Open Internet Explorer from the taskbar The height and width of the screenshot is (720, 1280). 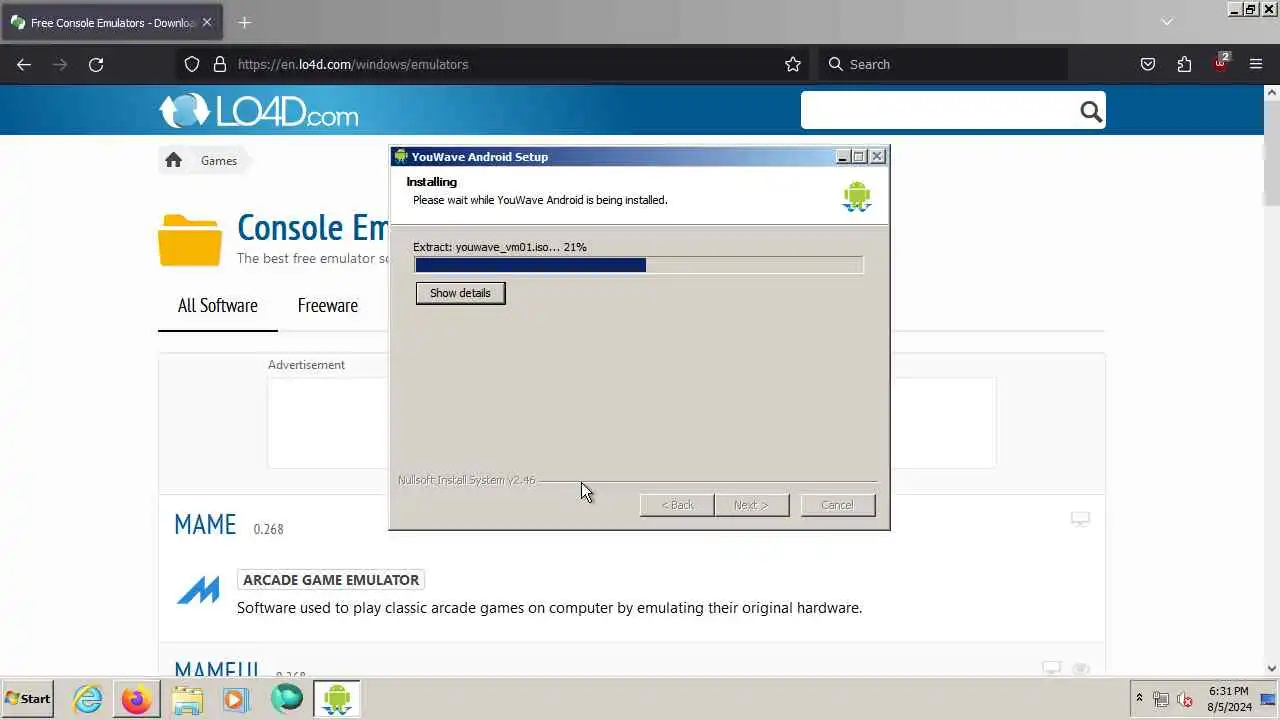click(88, 699)
